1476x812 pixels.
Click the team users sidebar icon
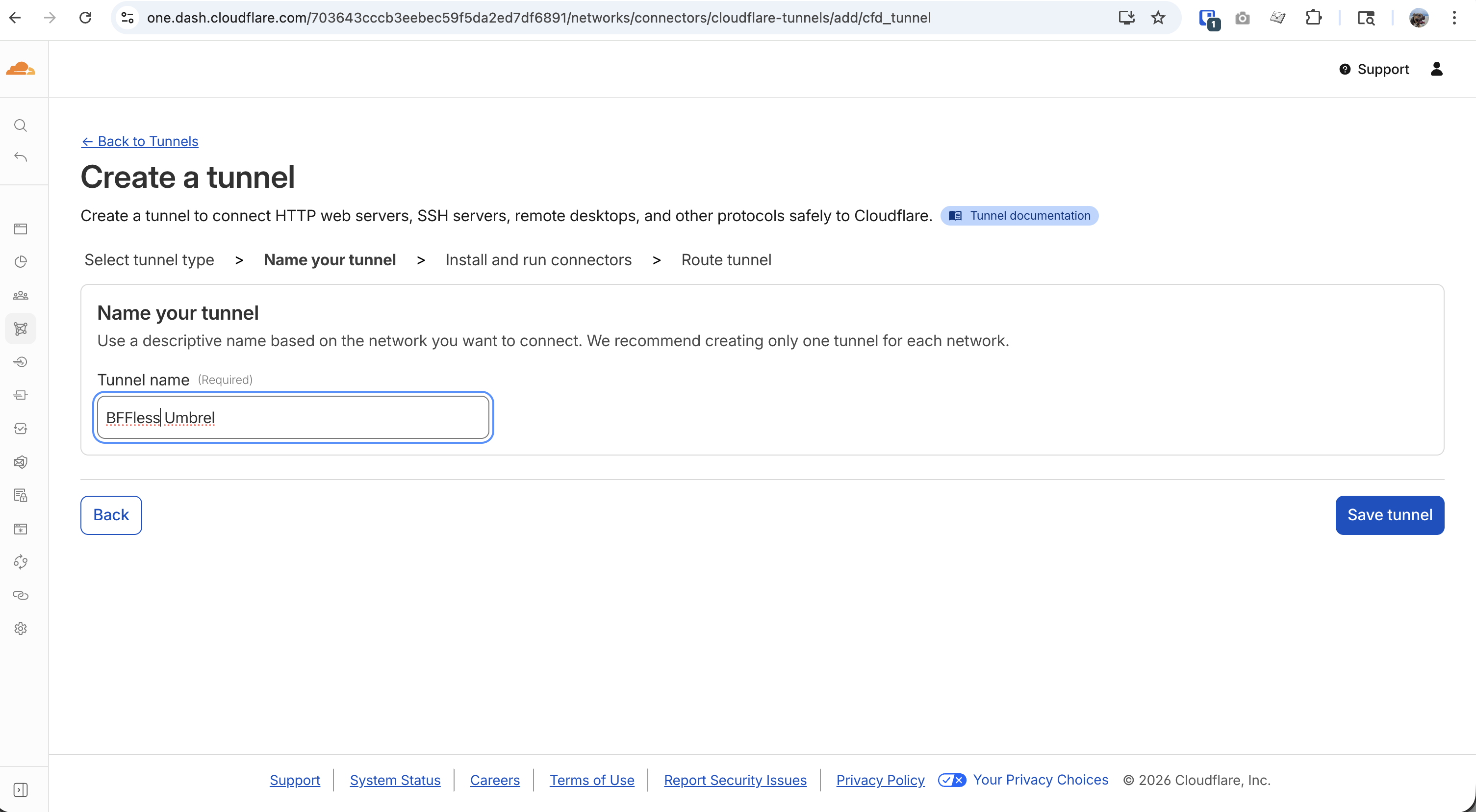[21, 295]
